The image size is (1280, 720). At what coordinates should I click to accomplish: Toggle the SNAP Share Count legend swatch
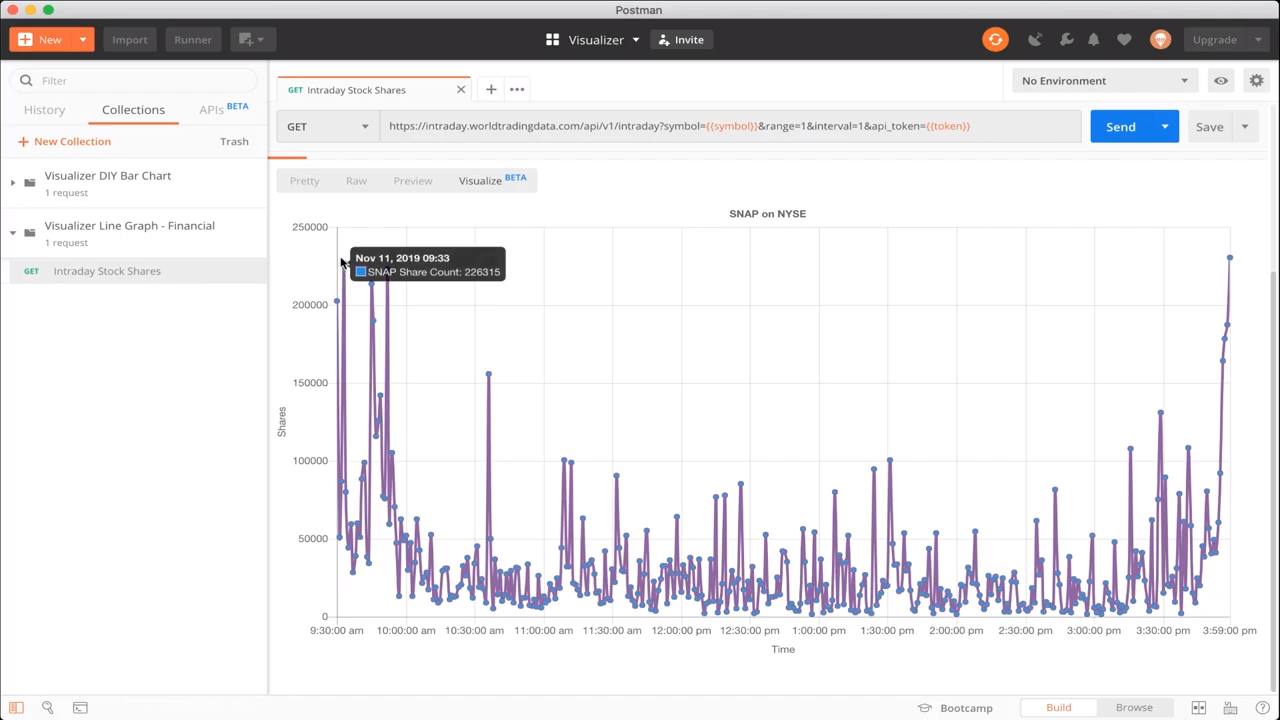click(x=361, y=272)
